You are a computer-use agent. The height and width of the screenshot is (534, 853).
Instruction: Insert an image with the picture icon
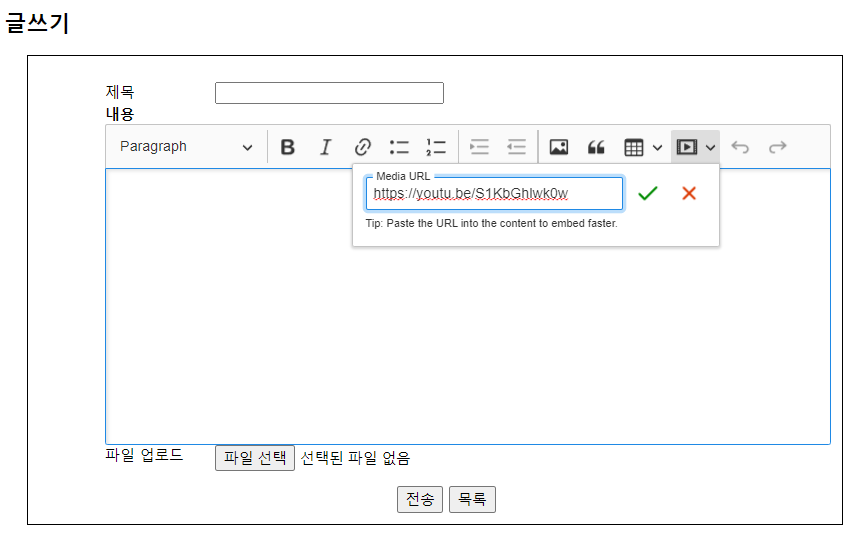(x=559, y=147)
